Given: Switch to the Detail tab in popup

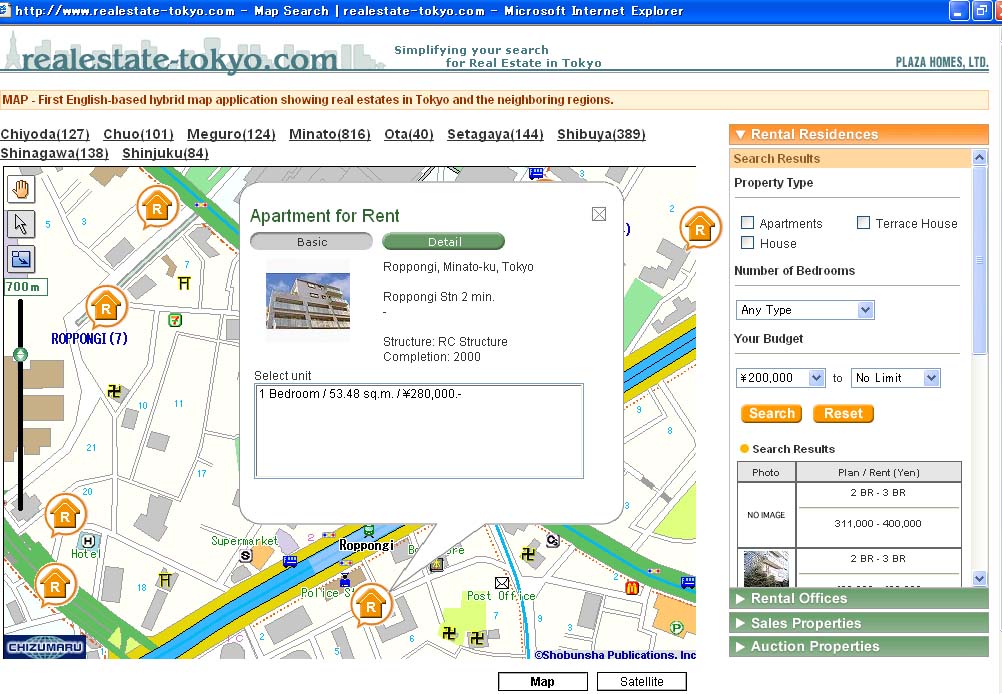Looking at the screenshot, I should 443,242.
